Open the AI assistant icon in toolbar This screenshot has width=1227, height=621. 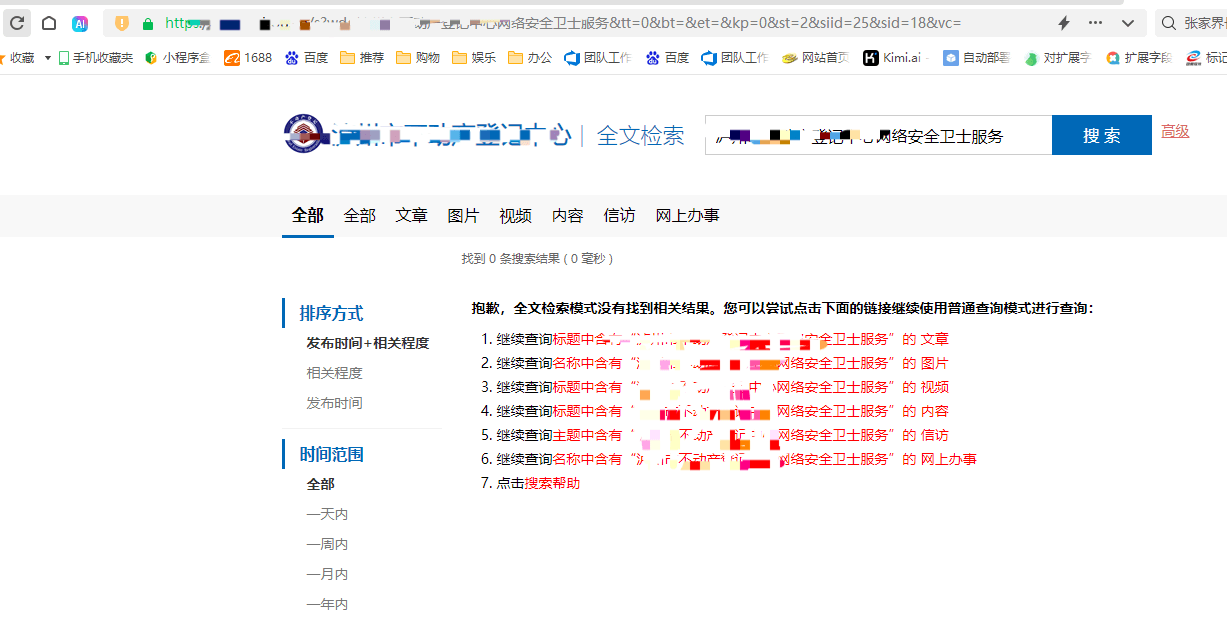pyautogui.click(x=80, y=23)
